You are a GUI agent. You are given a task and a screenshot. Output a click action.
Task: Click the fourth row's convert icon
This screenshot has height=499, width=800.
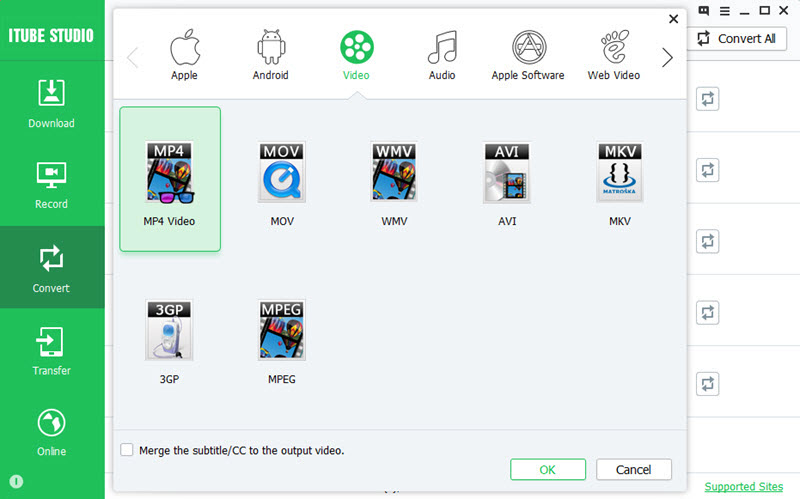click(x=708, y=313)
